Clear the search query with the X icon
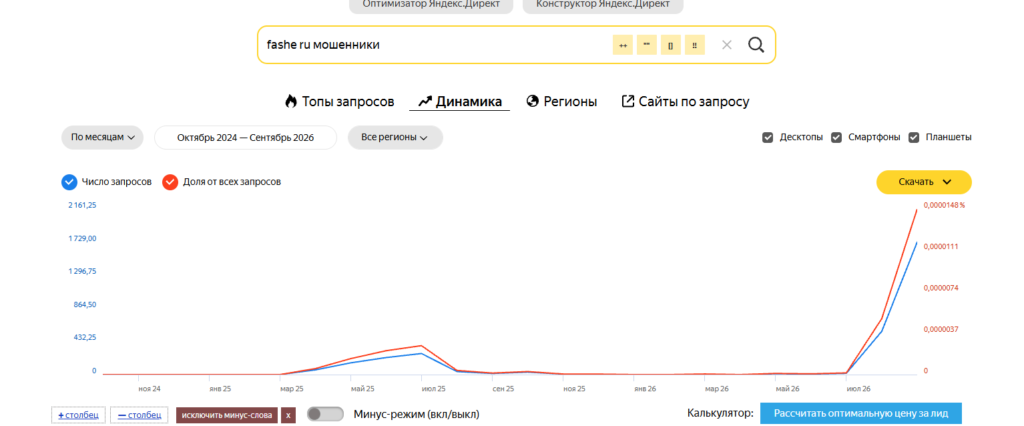The height and width of the screenshot is (426, 1024). coord(727,45)
